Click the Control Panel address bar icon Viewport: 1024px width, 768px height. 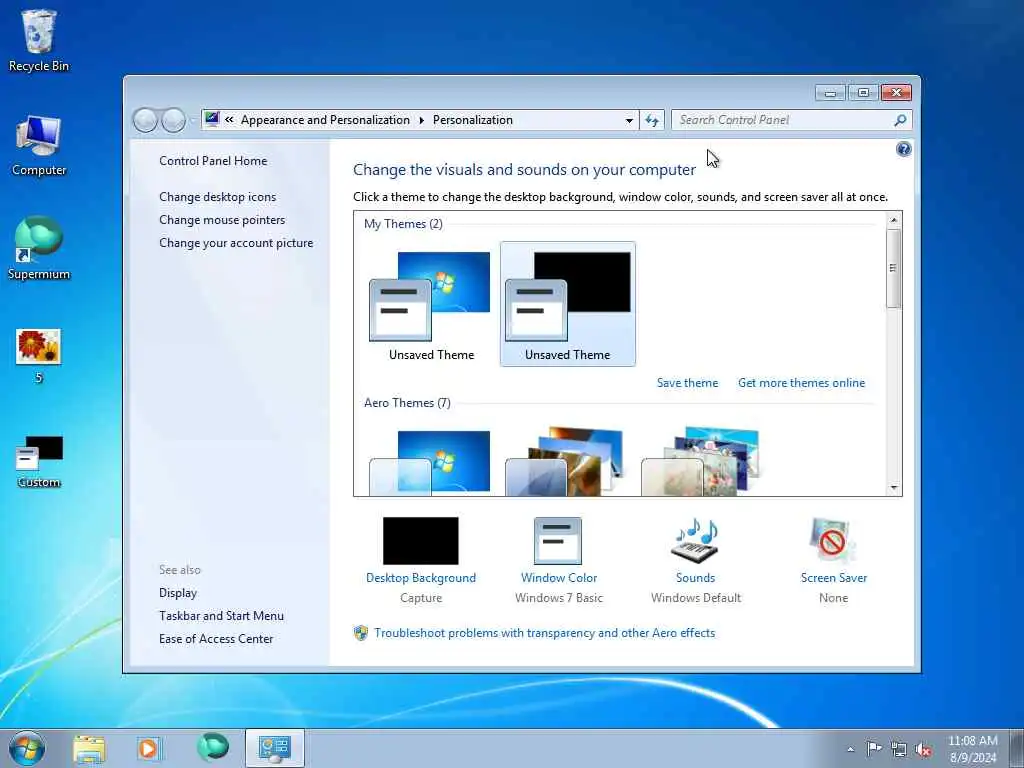pyautogui.click(x=212, y=119)
